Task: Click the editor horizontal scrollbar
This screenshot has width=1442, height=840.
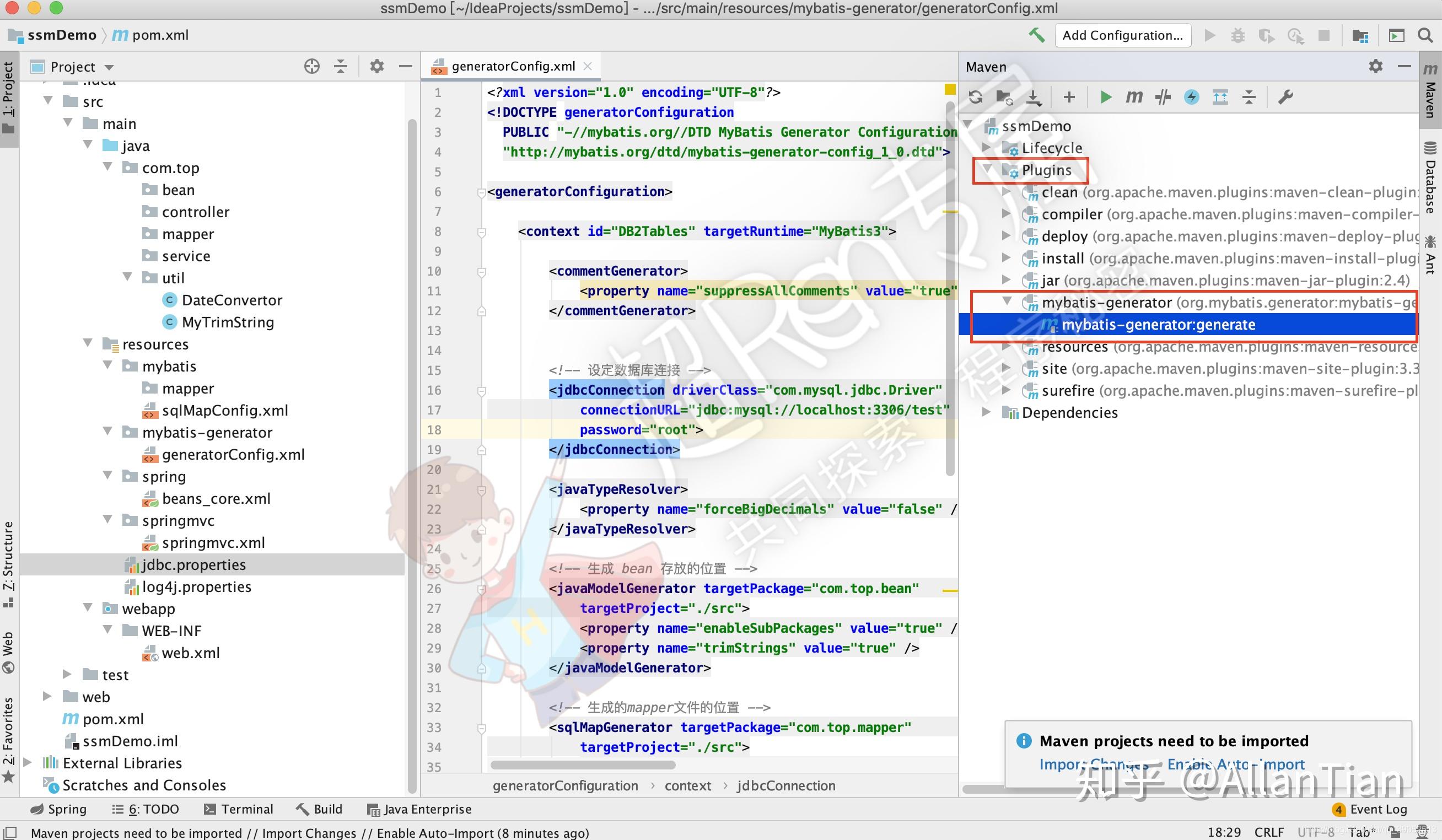Action: pyautogui.click(x=583, y=765)
